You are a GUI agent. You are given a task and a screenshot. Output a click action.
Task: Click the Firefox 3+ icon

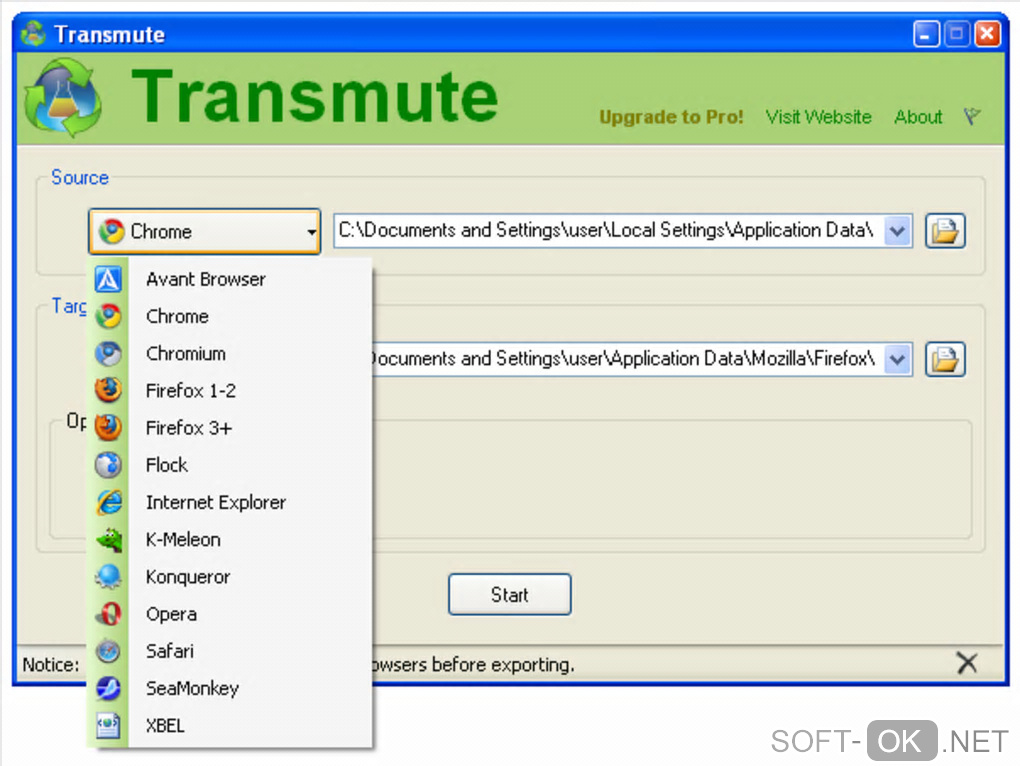[108, 428]
